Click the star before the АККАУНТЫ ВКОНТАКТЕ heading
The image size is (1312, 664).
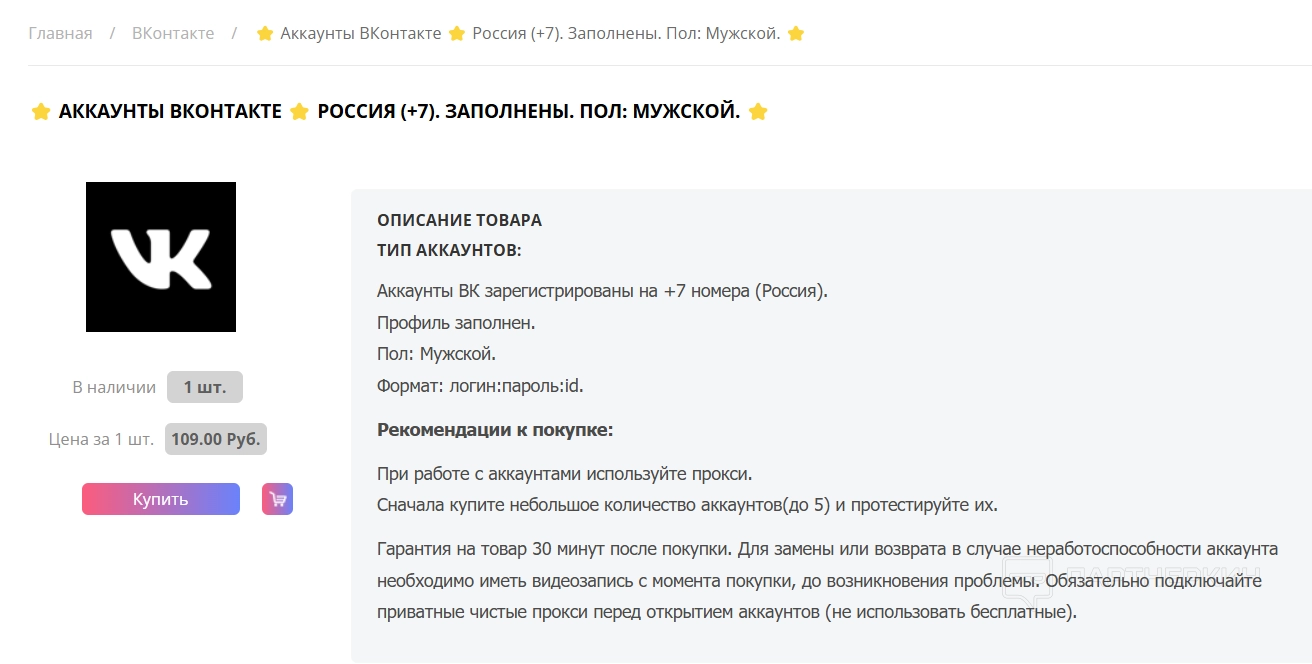(41, 112)
